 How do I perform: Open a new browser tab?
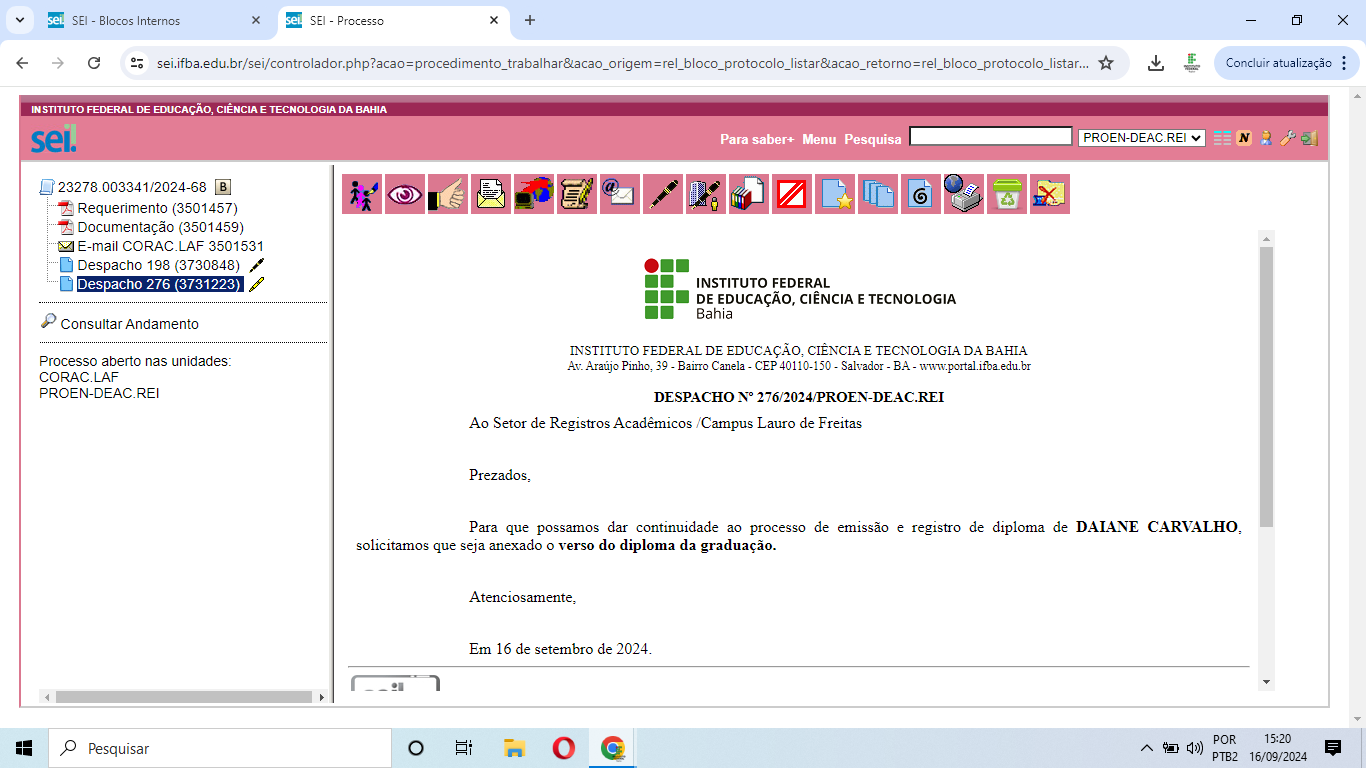click(530, 20)
